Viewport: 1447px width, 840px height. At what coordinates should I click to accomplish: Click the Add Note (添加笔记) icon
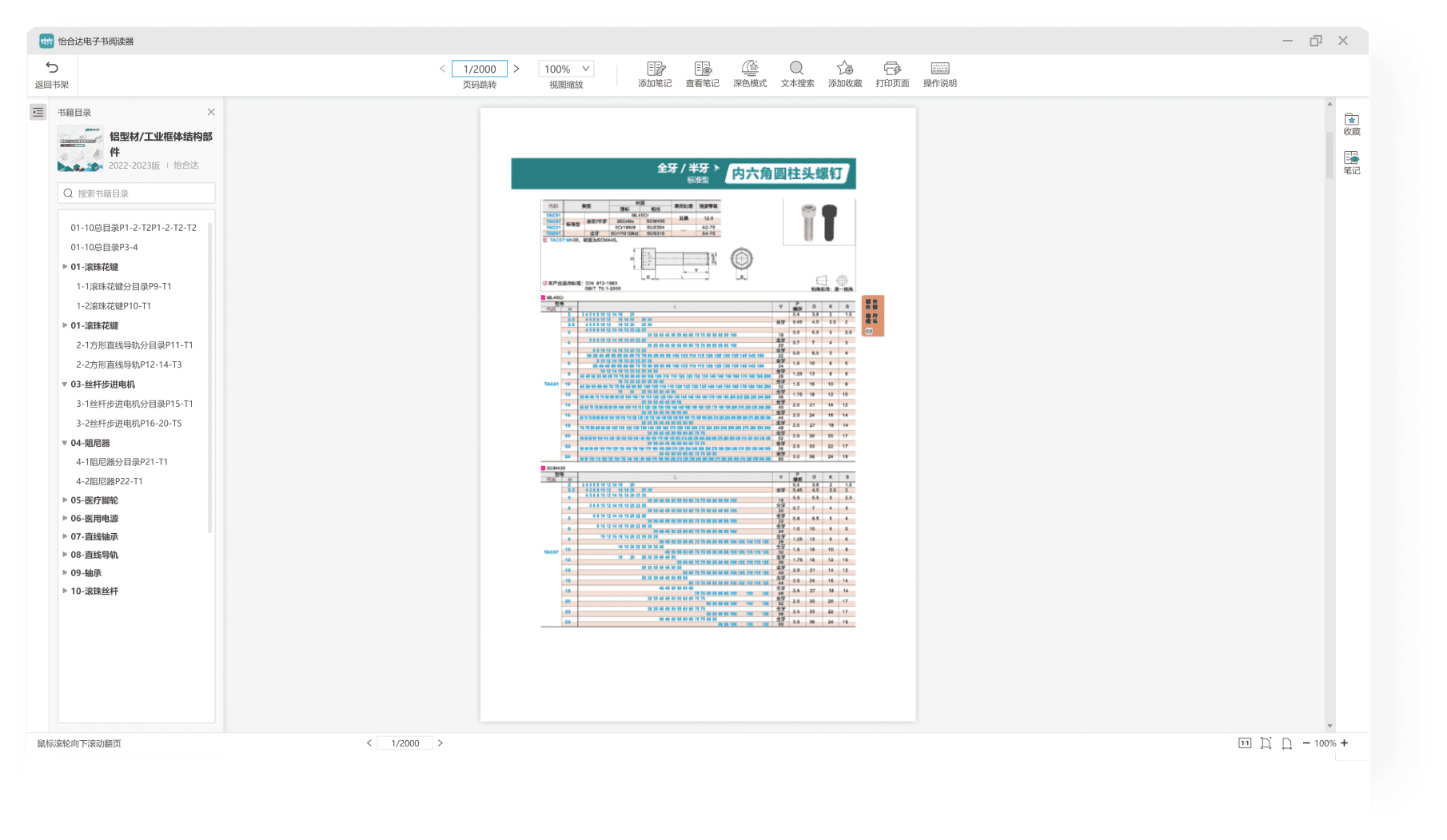point(655,70)
